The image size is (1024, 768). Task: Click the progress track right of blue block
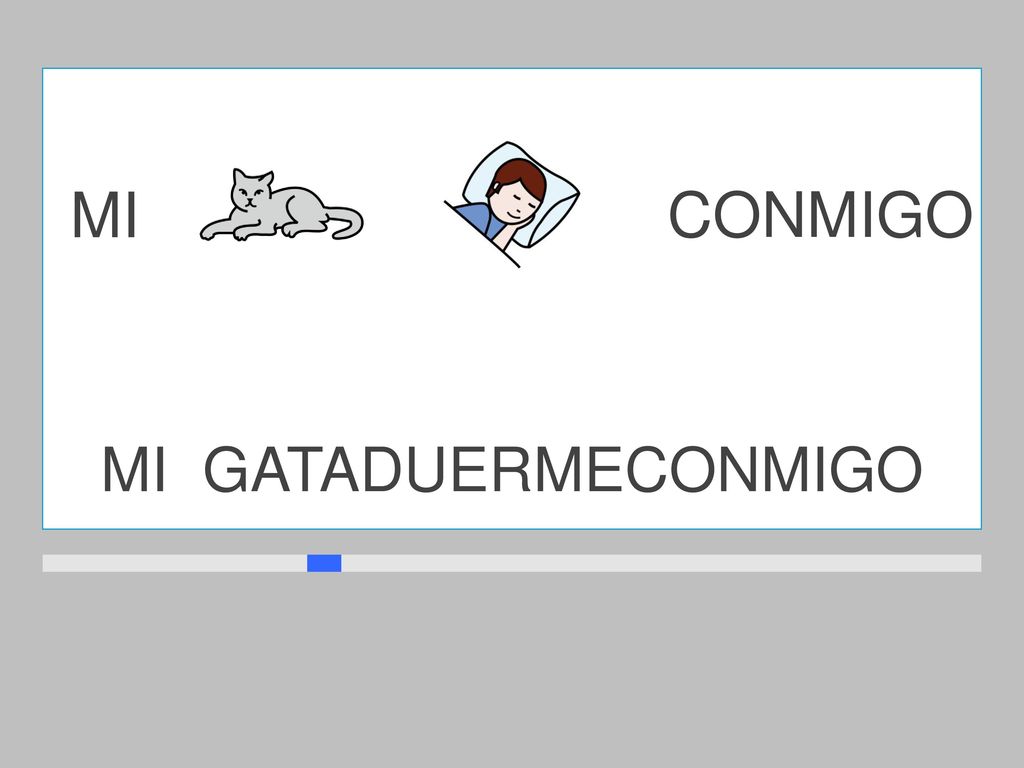pyautogui.click(x=661, y=563)
